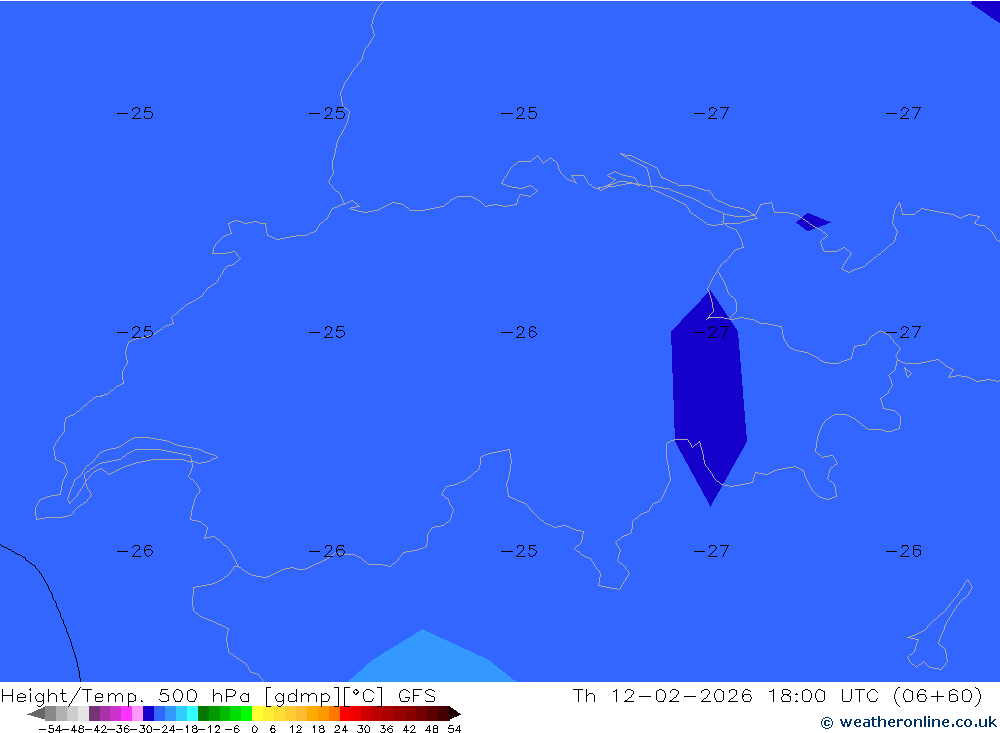This screenshot has height=733, width=1000.
Task: Click the bright yellow legend swatch at 0
Action: (x=258, y=713)
